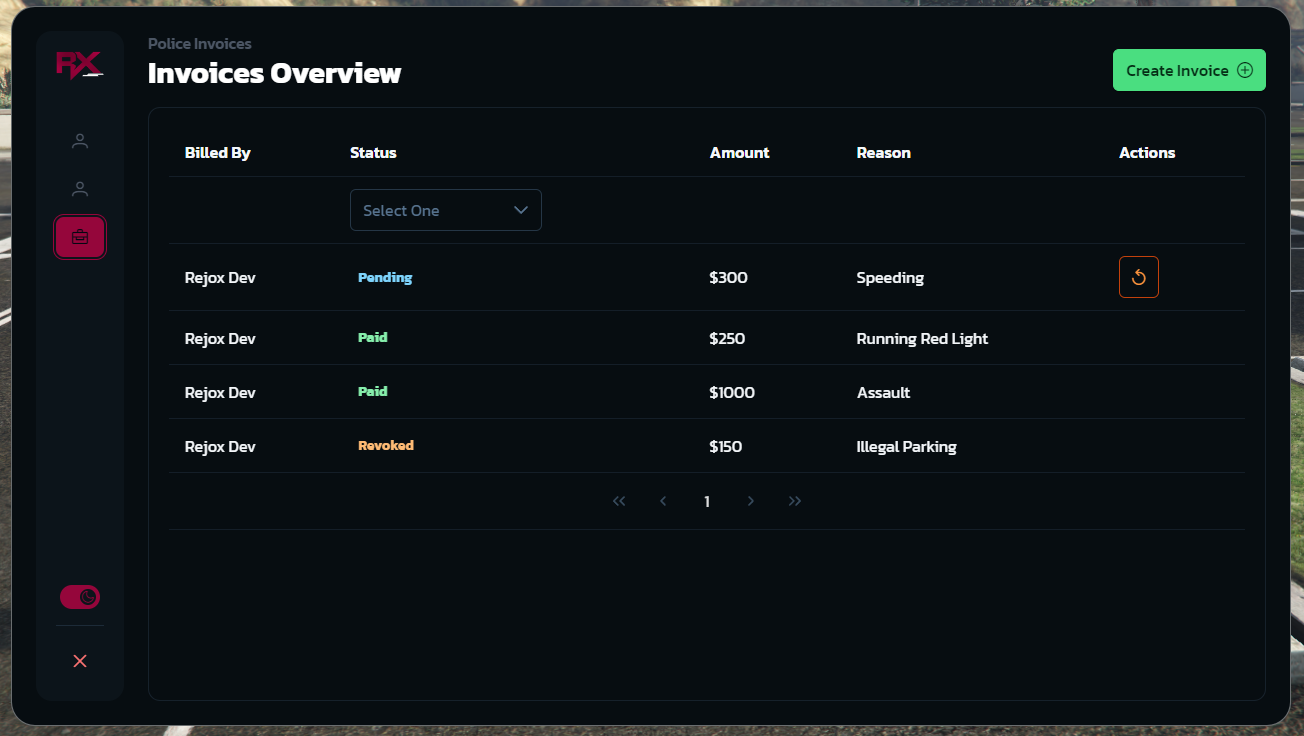Image resolution: width=1304 pixels, height=736 pixels.
Task: Expand the status dropdown via its chevron arrow
Action: [x=520, y=210]
